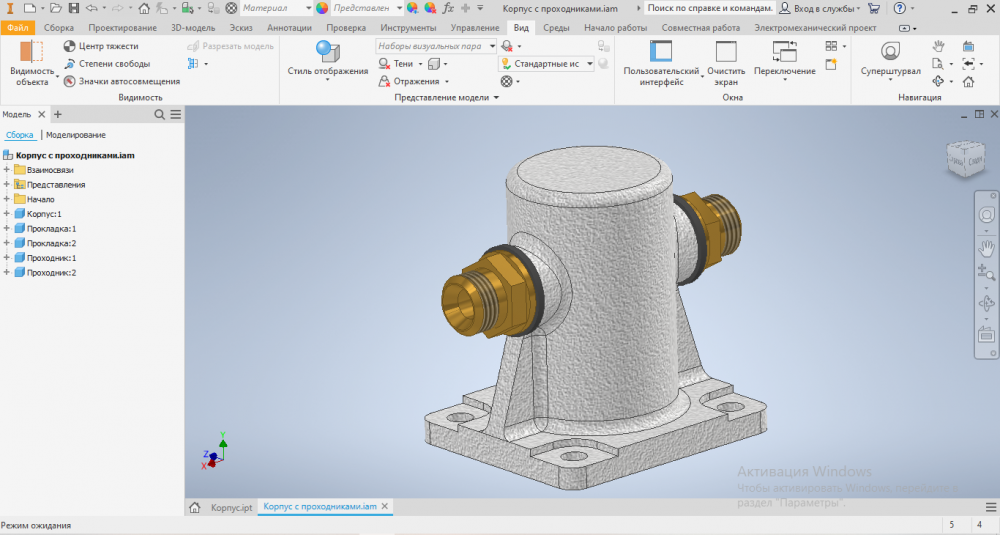Select Прокладка:2 in the model browser
The width and height of the screenshot is (1000, 535).
[x=51, y=243]
